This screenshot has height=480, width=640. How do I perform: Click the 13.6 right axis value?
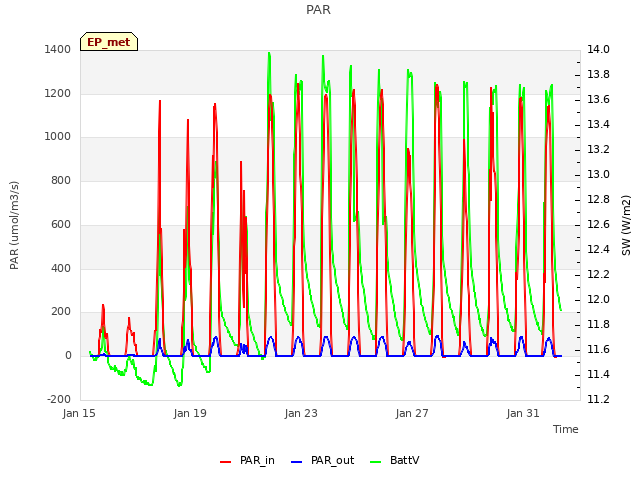pyautogui.click(x=598, y=100)
